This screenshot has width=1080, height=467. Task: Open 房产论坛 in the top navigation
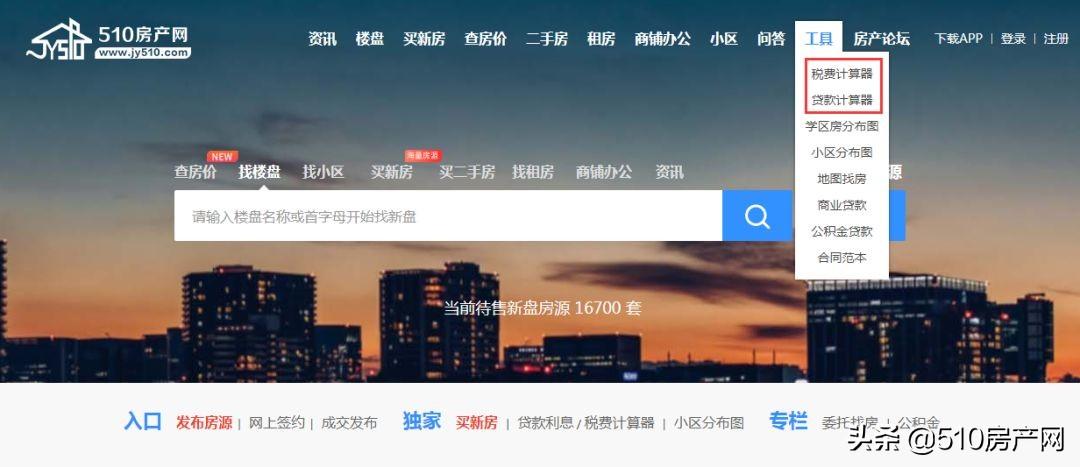point(882,39)
